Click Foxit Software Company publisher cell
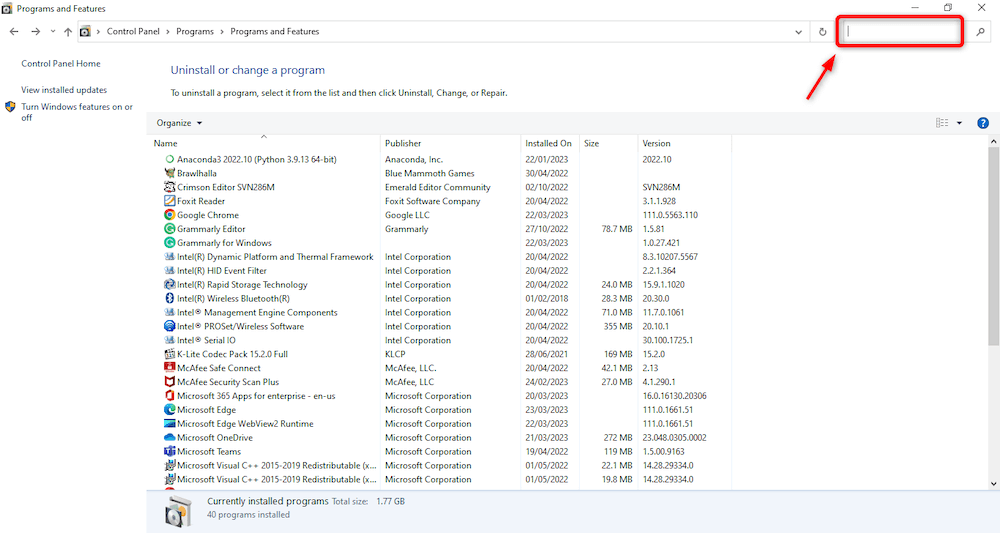The width and height of the screenshot is (1000, 533). [432, 201]
